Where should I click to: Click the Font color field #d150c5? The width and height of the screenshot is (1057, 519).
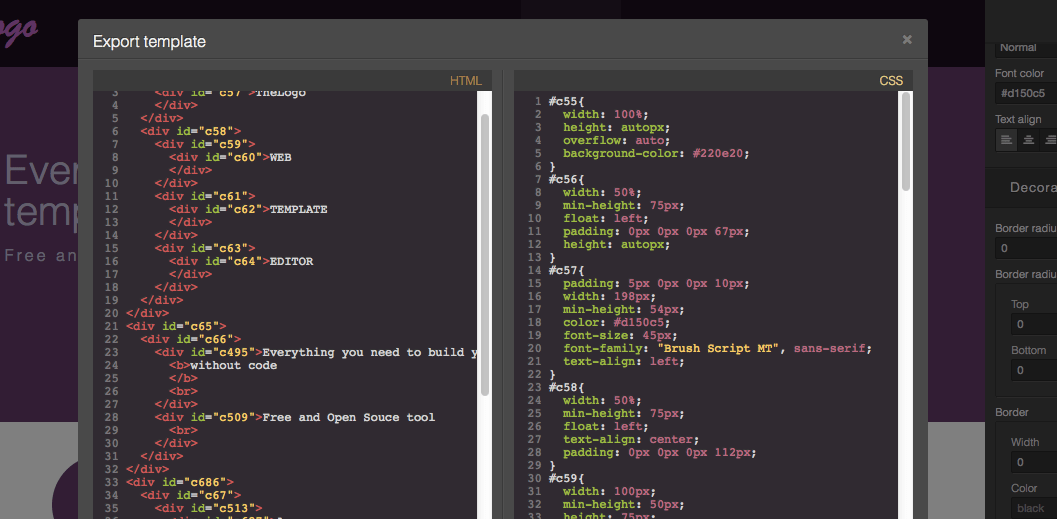1026,93
